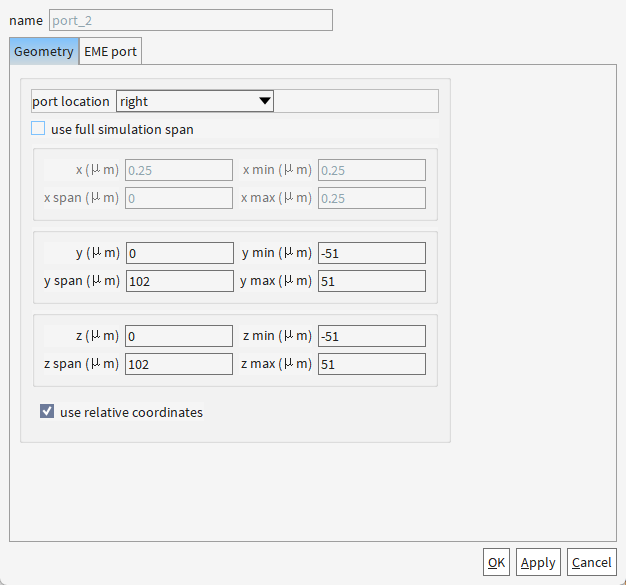626x585 pixels.
Task: Click the y span field showing 102
Action: [180, 281]
